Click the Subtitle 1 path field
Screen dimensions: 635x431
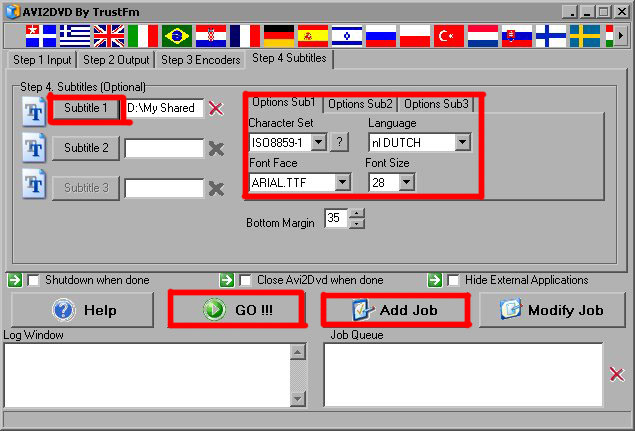click(x=164, y=108)
